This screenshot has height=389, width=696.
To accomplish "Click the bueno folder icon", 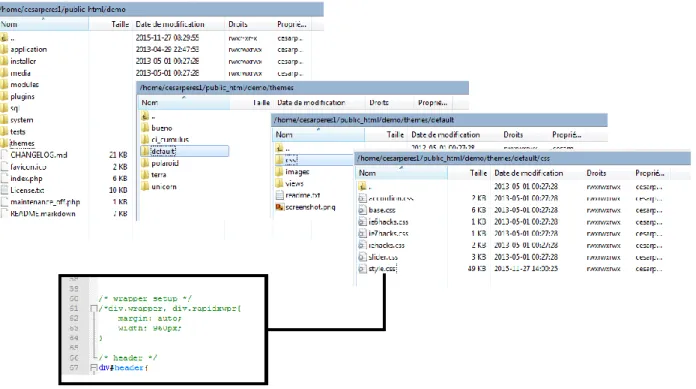I will point(145,128).
